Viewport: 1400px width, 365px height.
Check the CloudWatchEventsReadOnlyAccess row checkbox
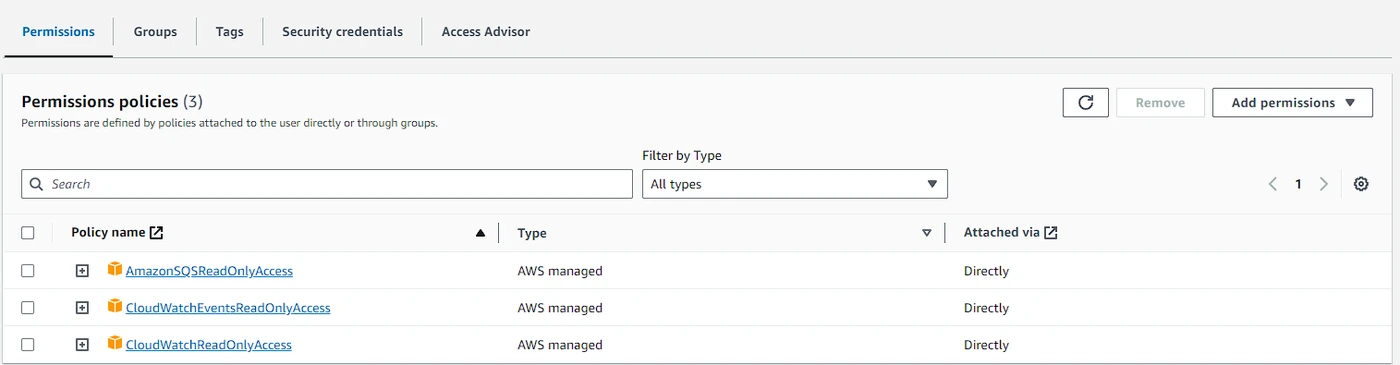click(x=28, y=308)
